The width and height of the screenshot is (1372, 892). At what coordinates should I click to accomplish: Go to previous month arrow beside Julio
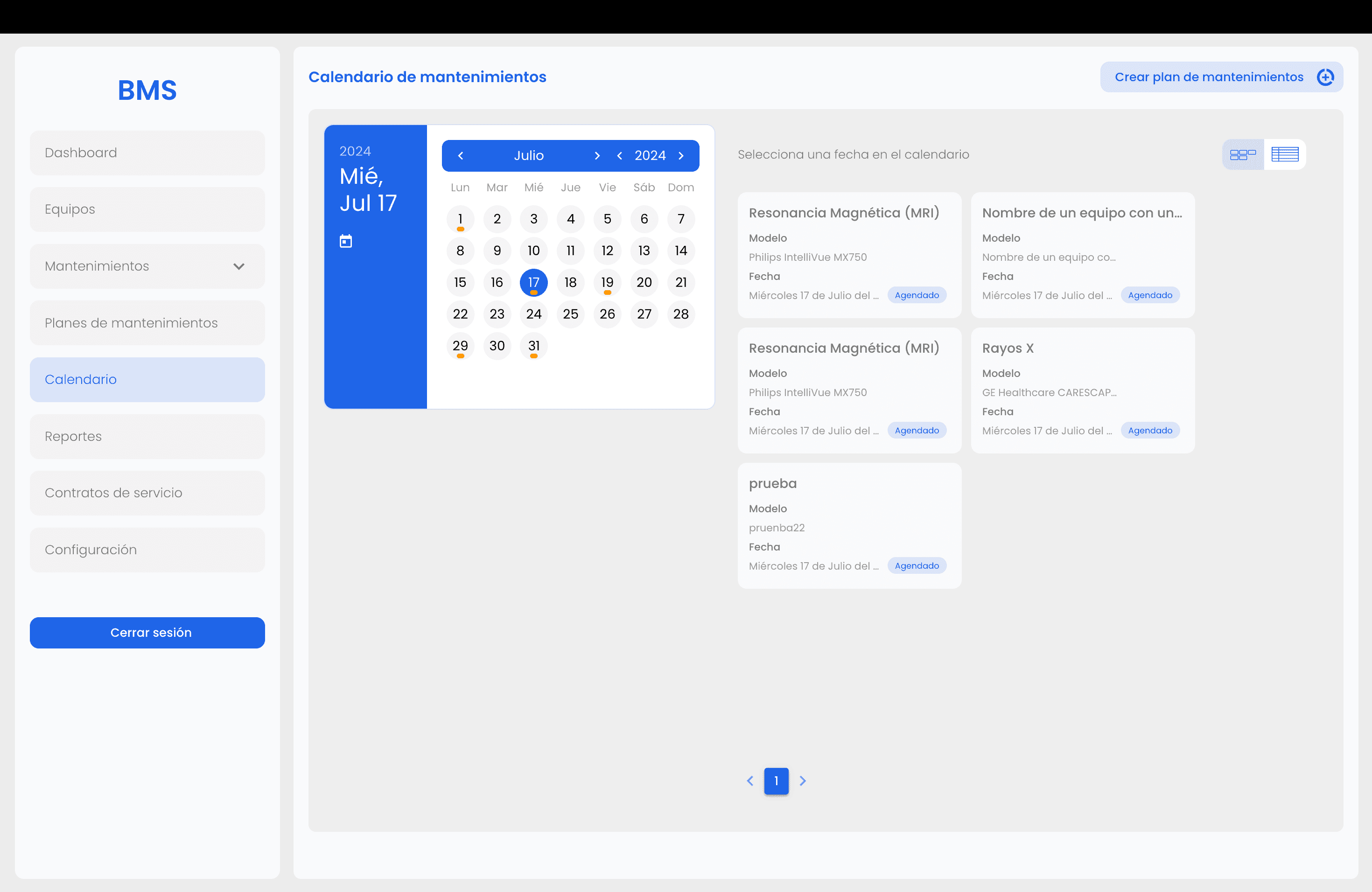coord(461,155)
